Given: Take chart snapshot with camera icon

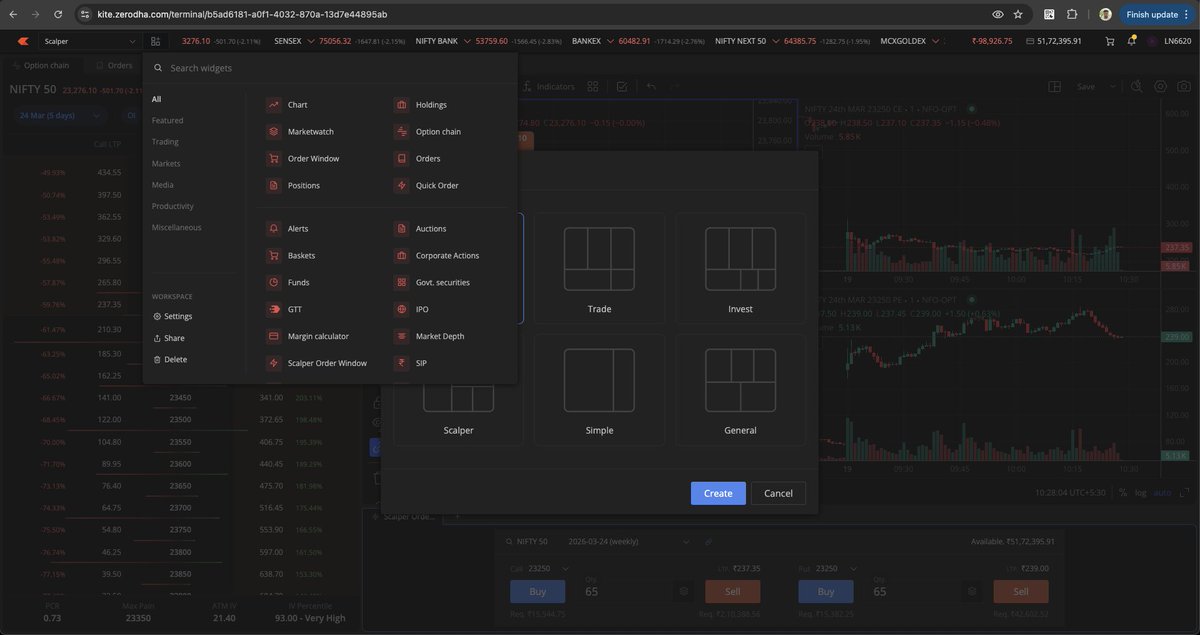Looking at the screenshot, I should click(1183, 87).
